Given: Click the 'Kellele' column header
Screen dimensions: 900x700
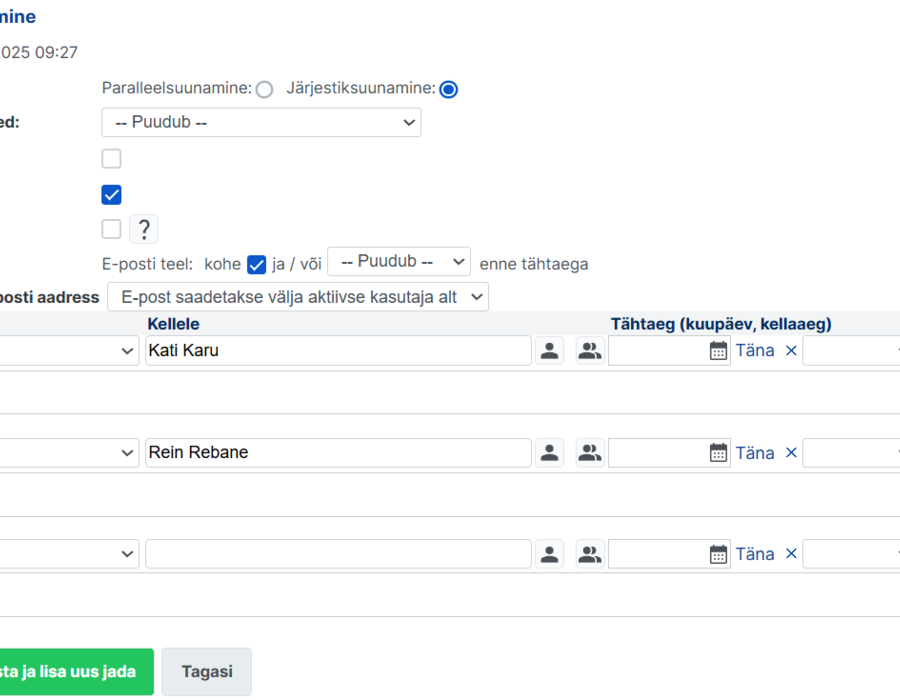Looking at the screenshot, I should [x=173, y=324].
